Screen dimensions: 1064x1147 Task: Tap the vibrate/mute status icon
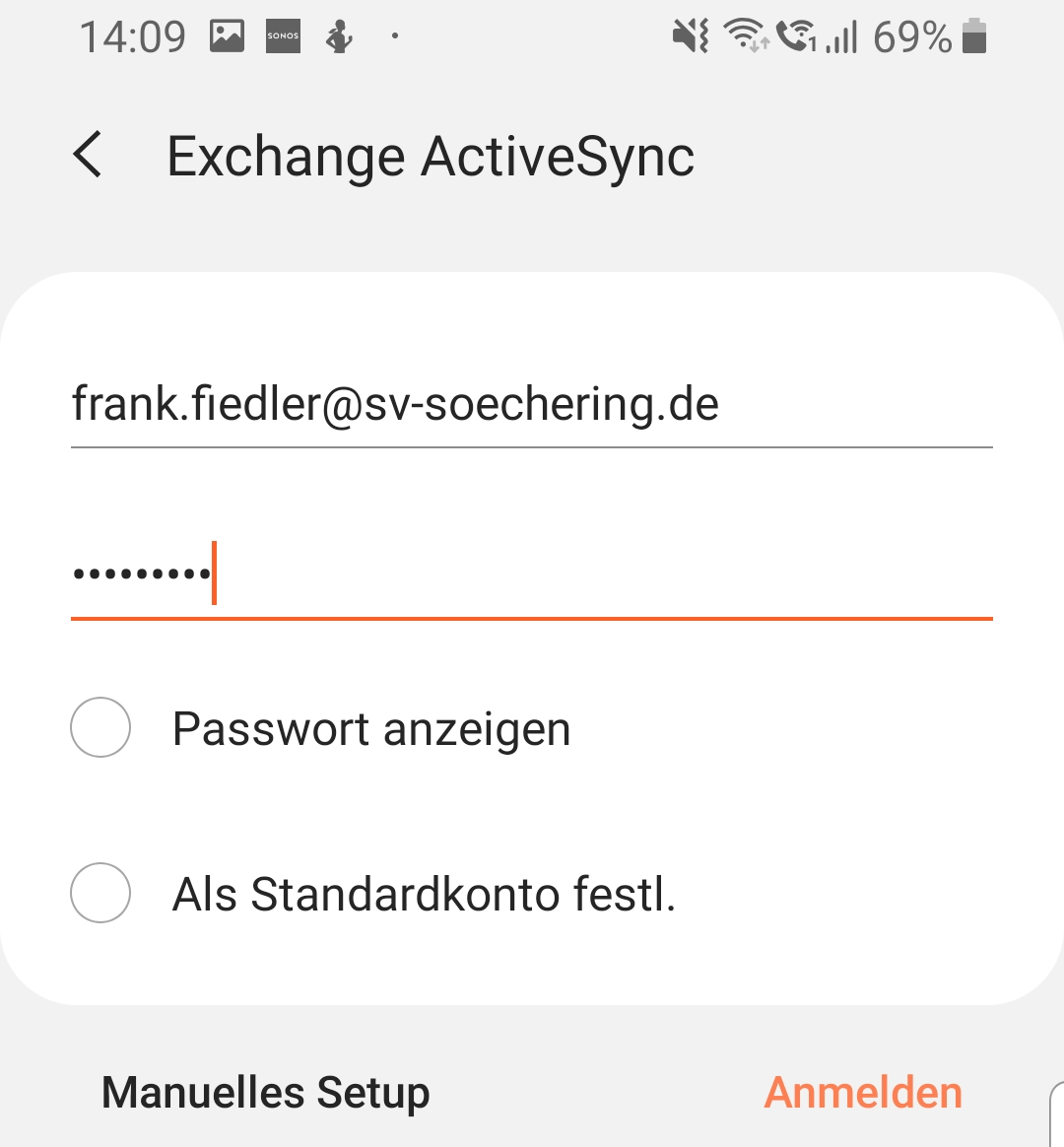pos(691,36)
